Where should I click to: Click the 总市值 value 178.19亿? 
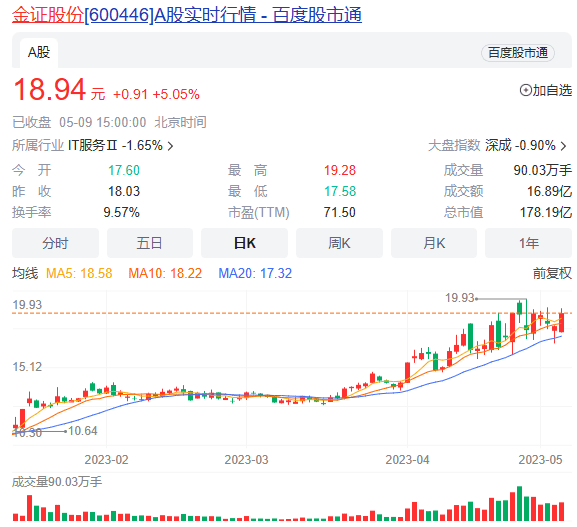(546, 212)
